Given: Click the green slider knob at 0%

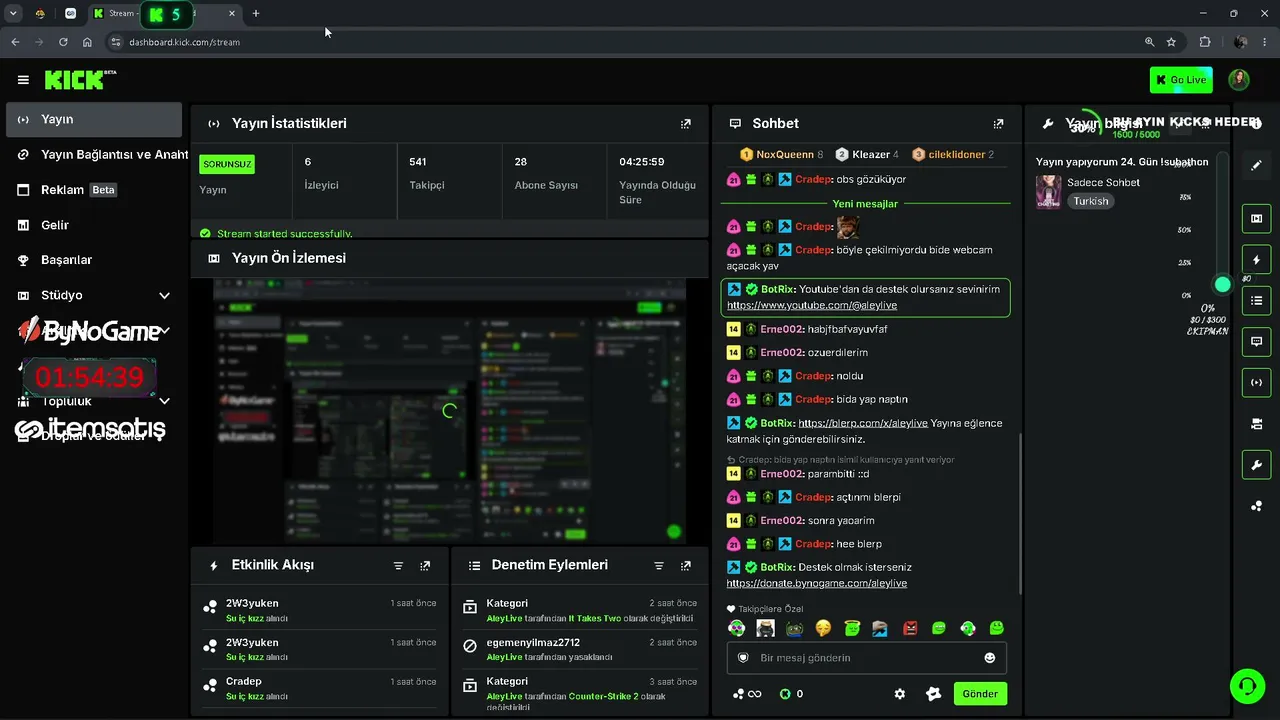Looking at the screenshot, I should pos(1222,285).
